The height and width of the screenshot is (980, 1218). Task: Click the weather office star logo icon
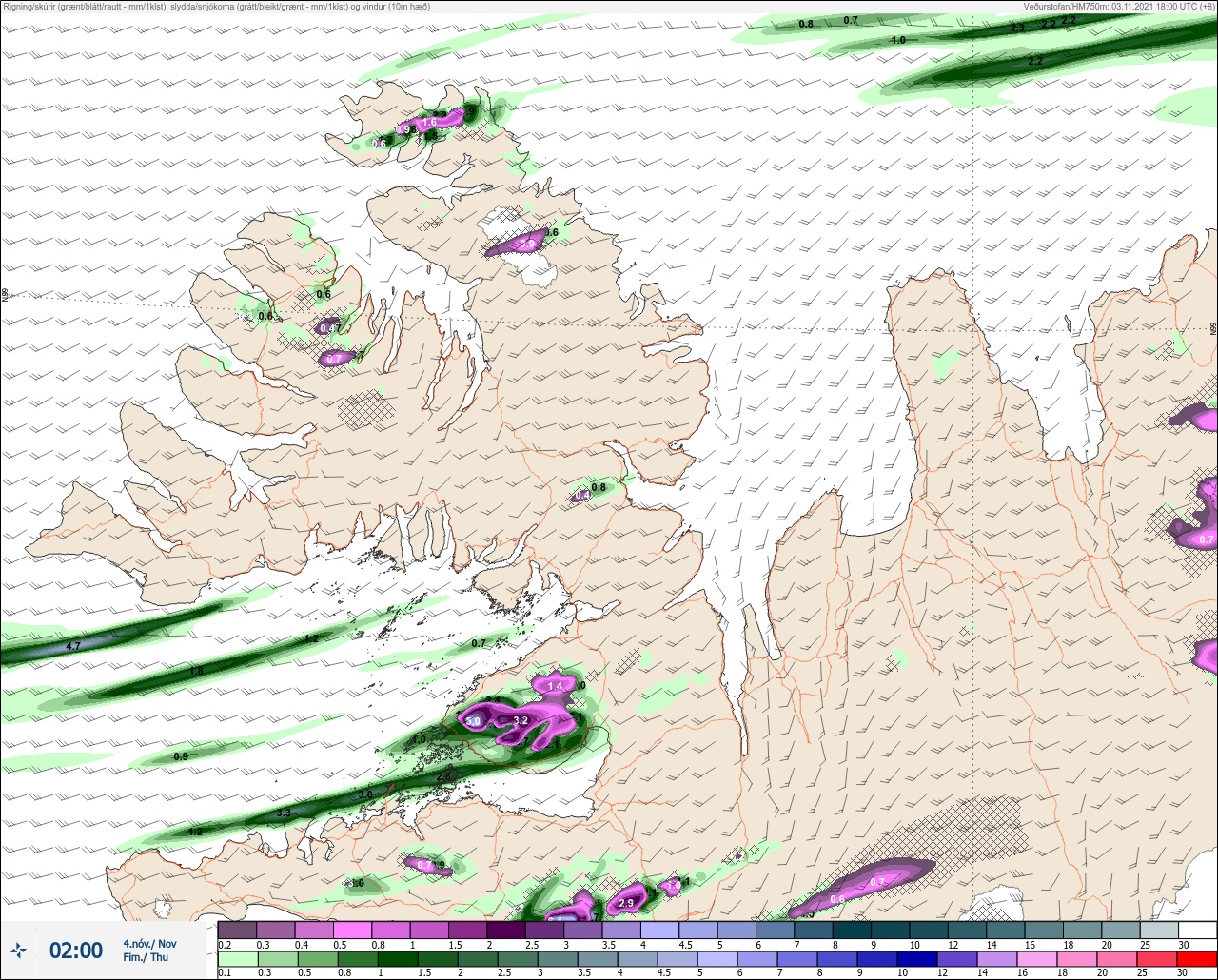(x=19, y=950)
